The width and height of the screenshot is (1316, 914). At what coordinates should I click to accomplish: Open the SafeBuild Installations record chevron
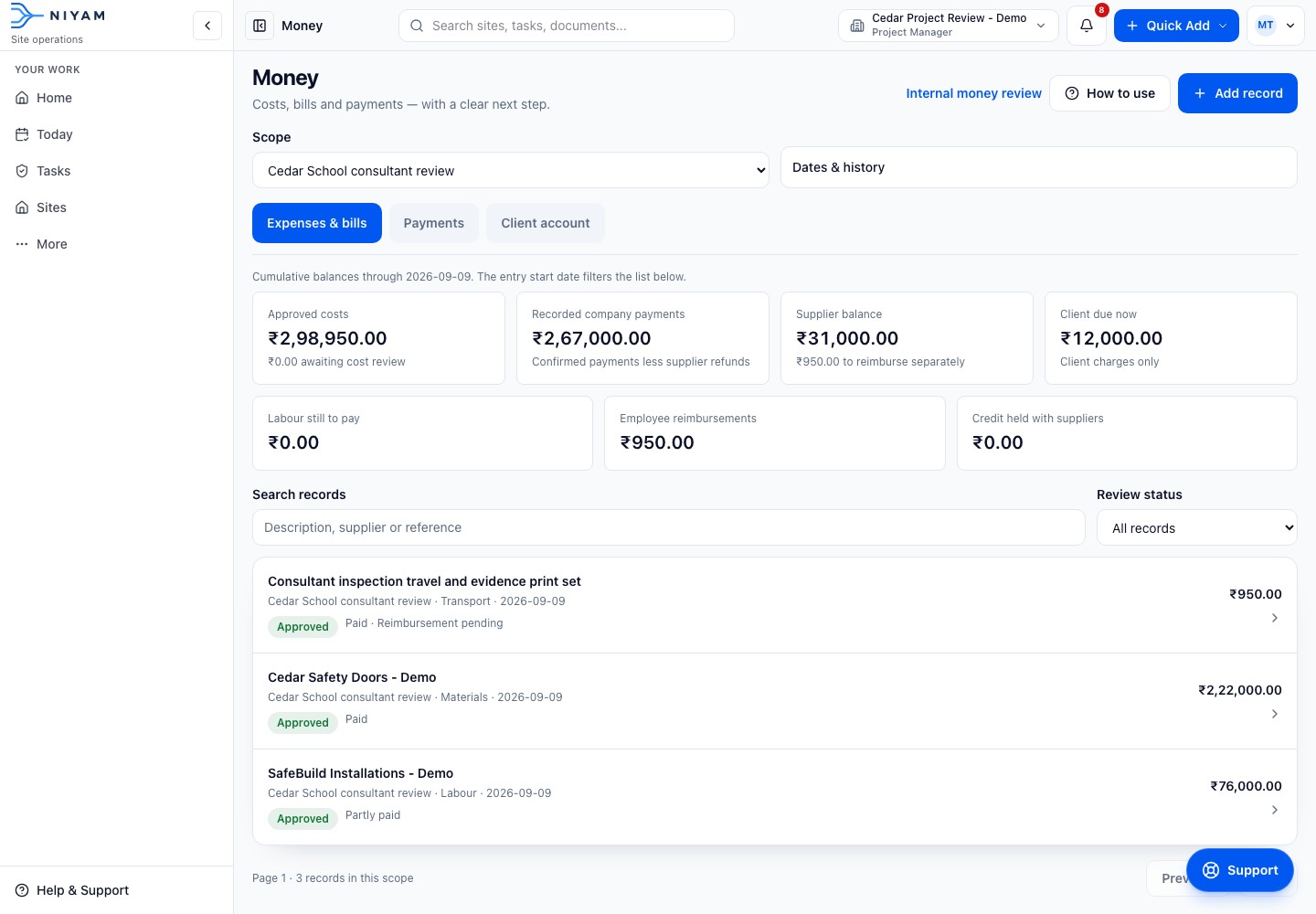coord(1274,810)
